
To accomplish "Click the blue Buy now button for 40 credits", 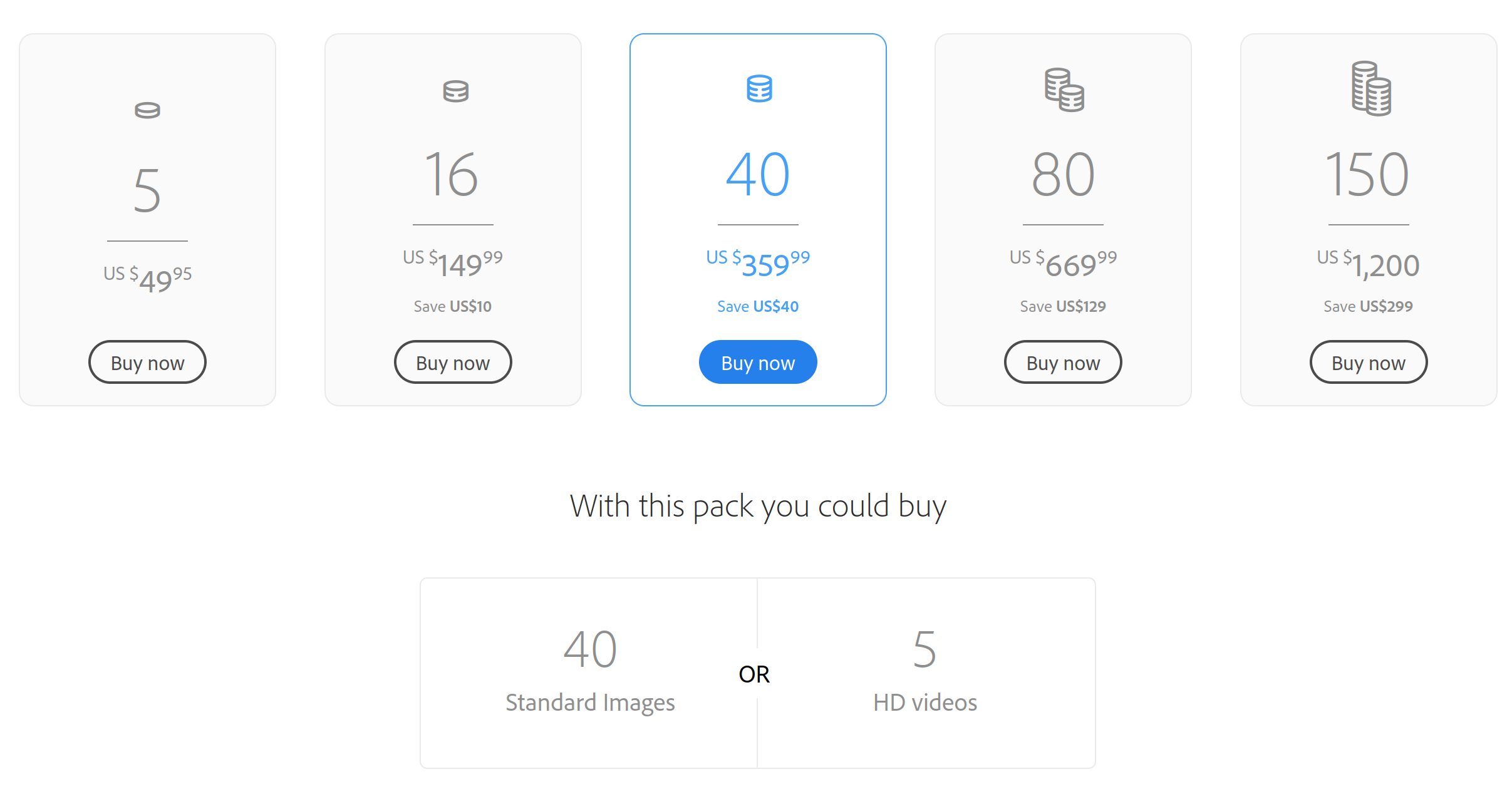I will [758, 362].
